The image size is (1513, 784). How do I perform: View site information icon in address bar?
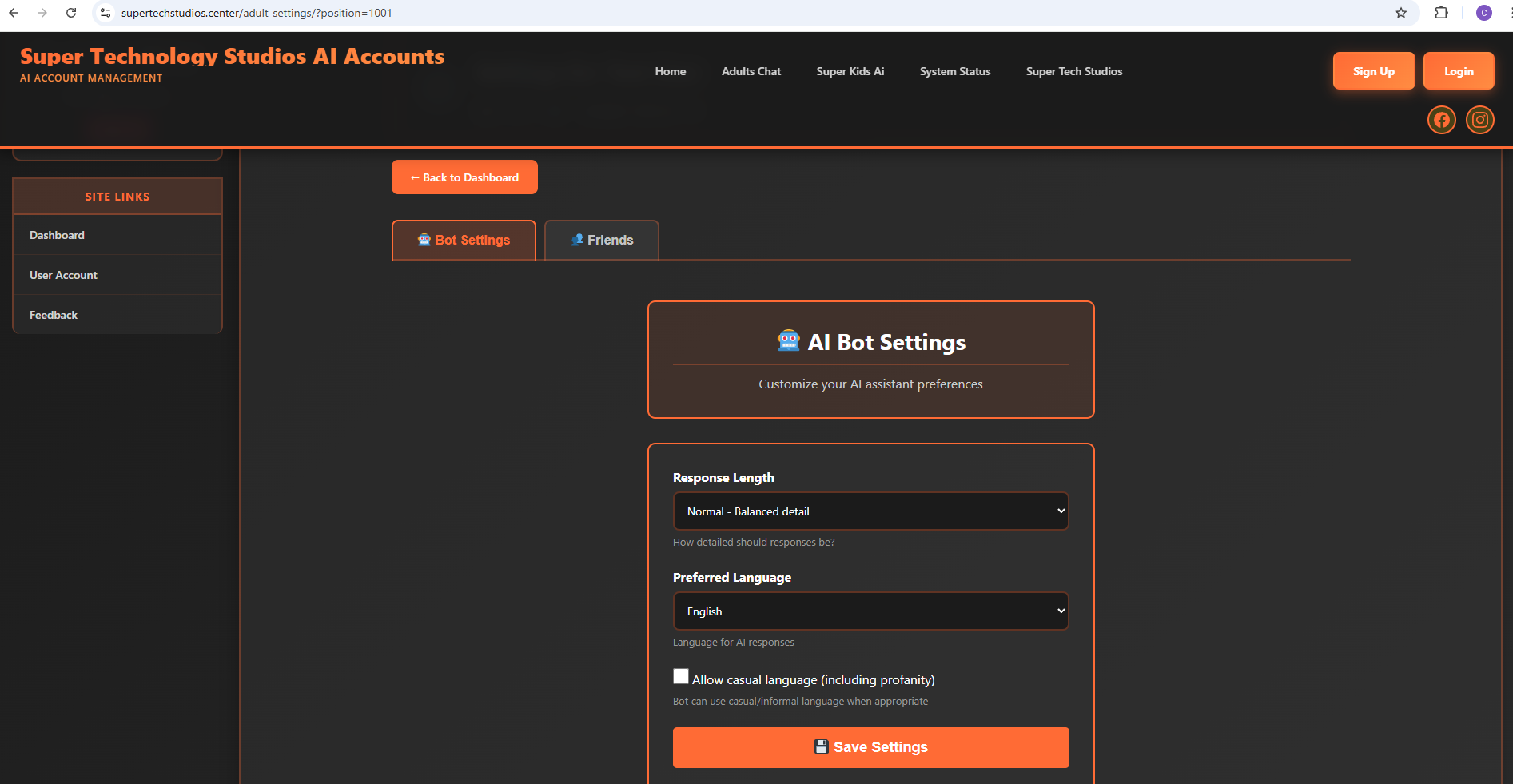(106, 13)
